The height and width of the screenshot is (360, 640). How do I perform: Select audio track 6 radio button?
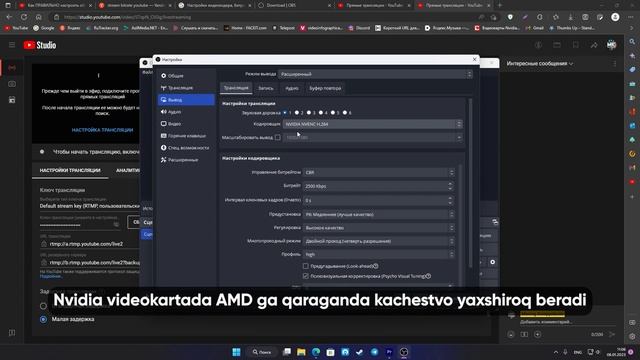(345, 113)
